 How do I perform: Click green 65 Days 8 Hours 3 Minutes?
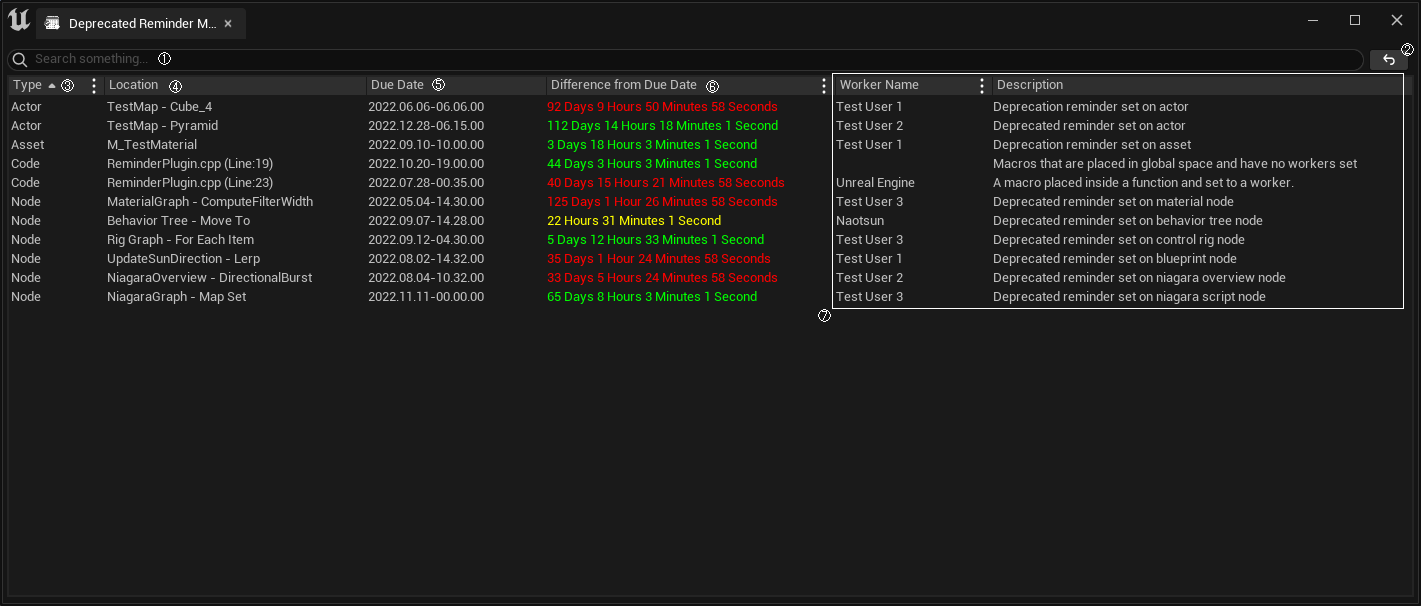point(652,297)
